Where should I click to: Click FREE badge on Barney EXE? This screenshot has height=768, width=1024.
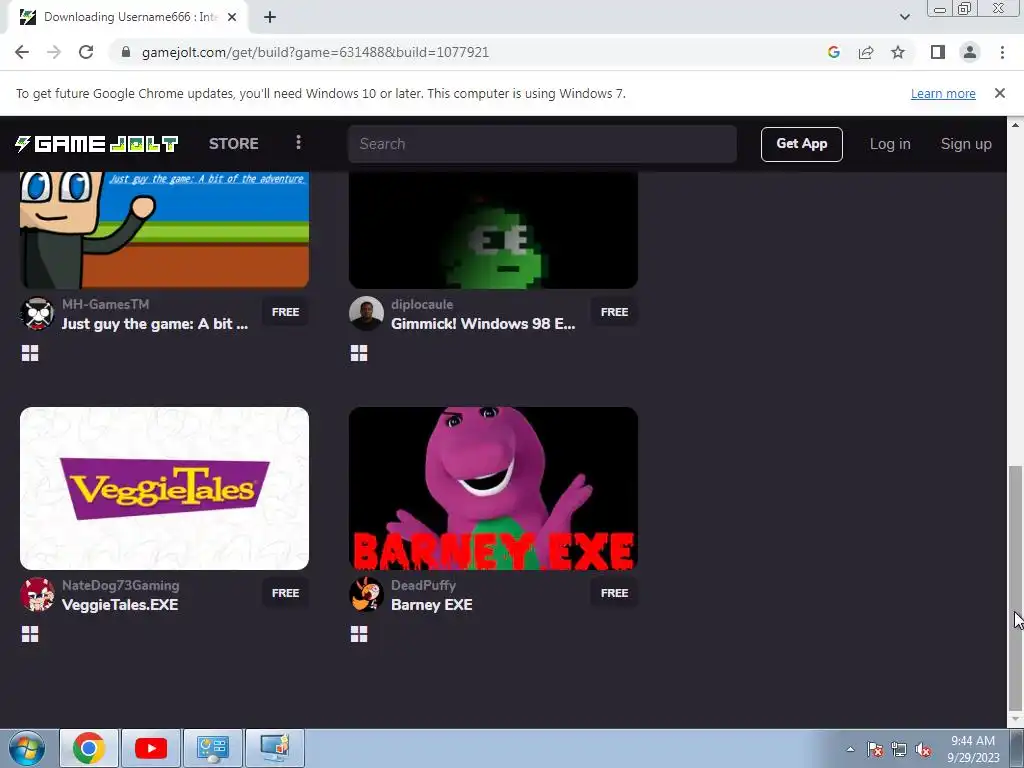[614, 593]
